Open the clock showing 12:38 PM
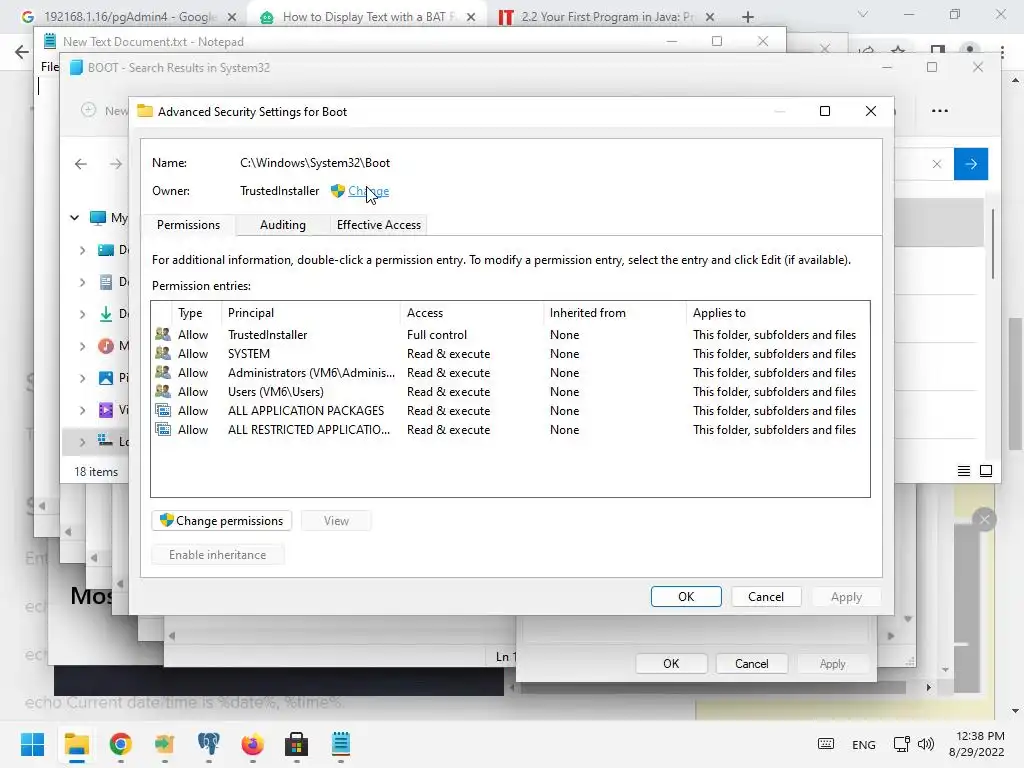 (977, 744)
